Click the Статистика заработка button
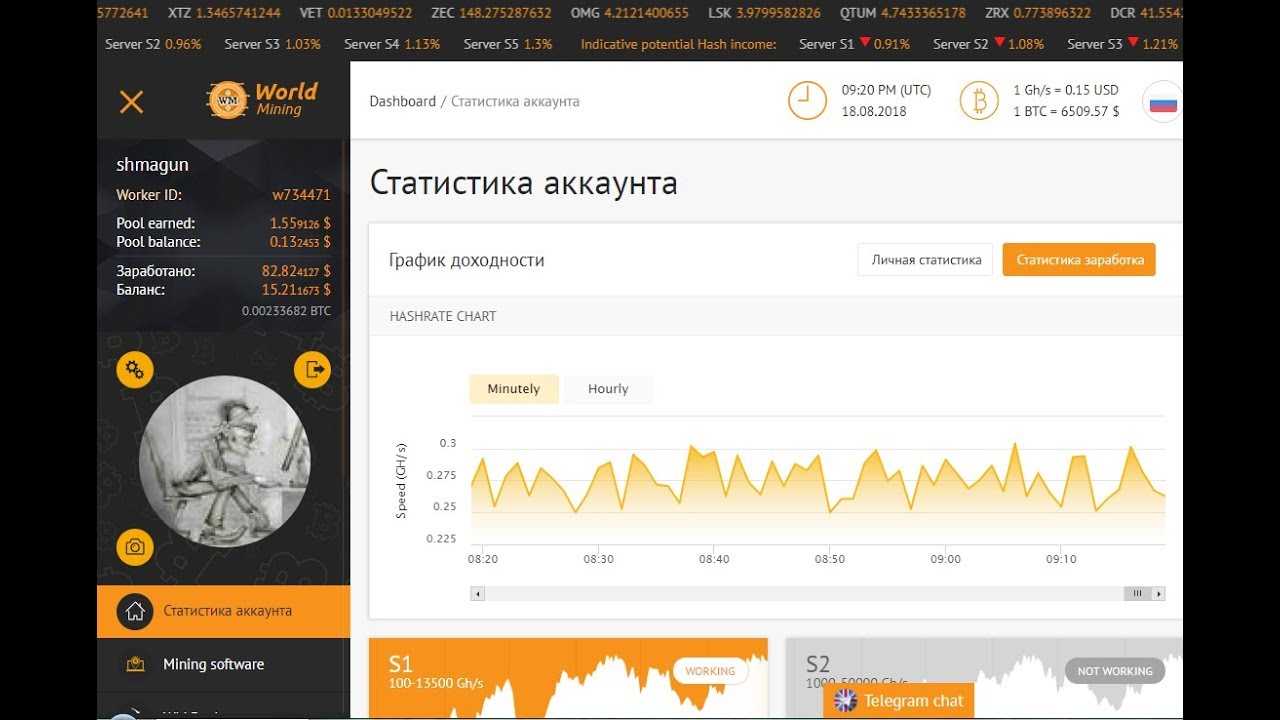1280x720 pixels. click(1080, 260)
